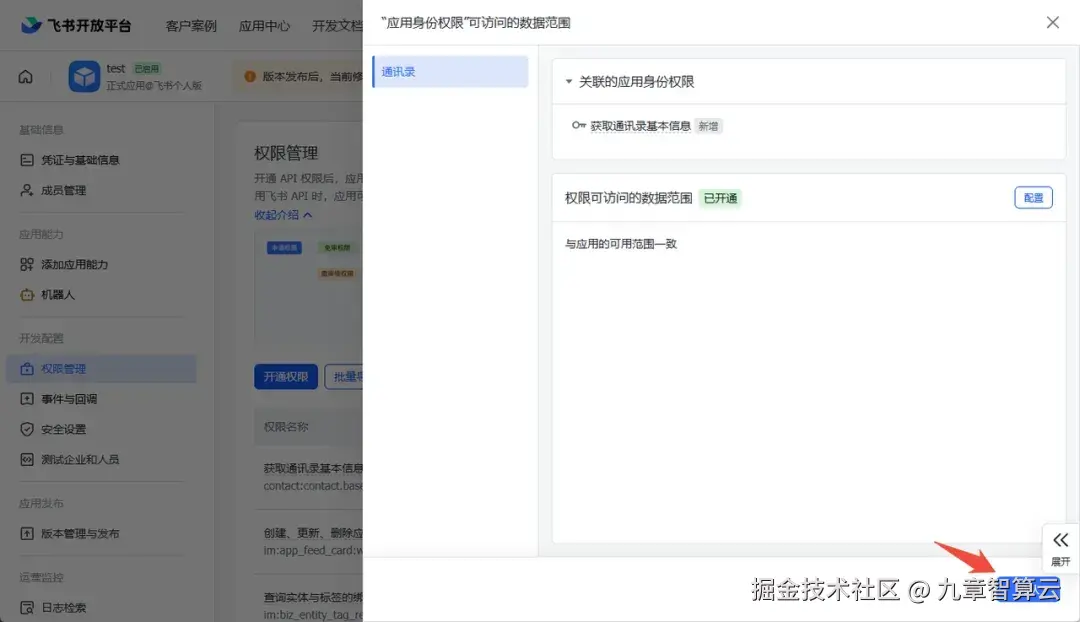Collapse the 关联的应用身份权限 section
1080x622 pixels.
click(x=568, y=81)
